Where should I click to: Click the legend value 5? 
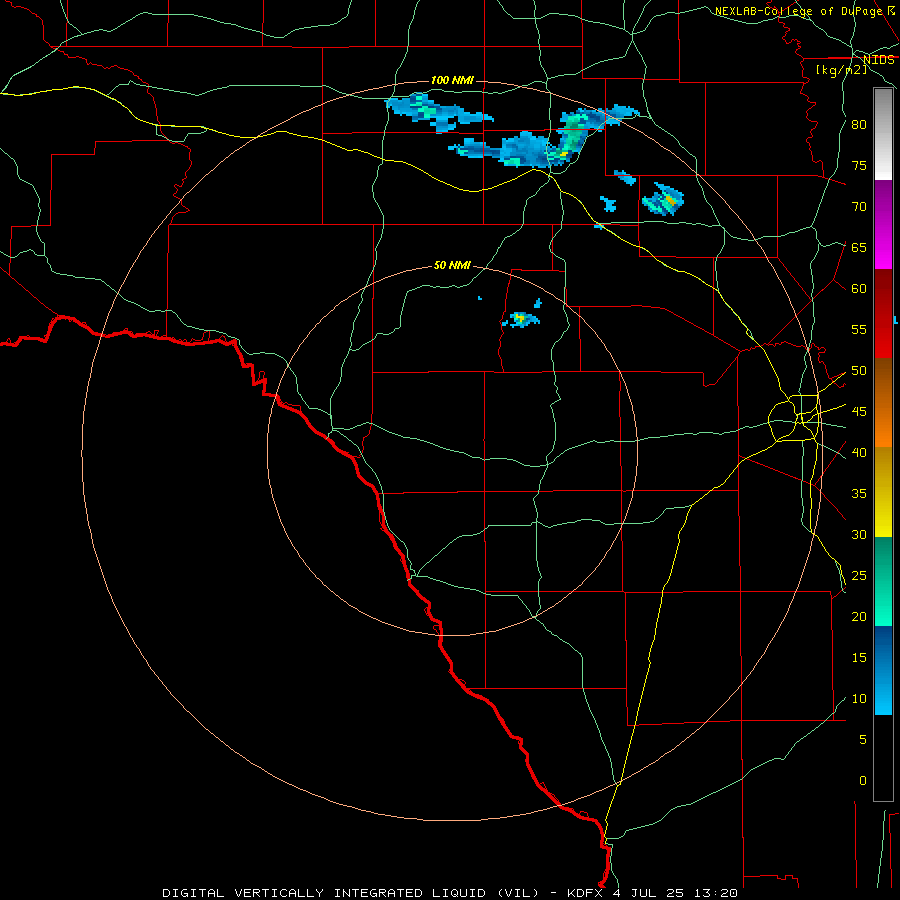pos(862,739)
